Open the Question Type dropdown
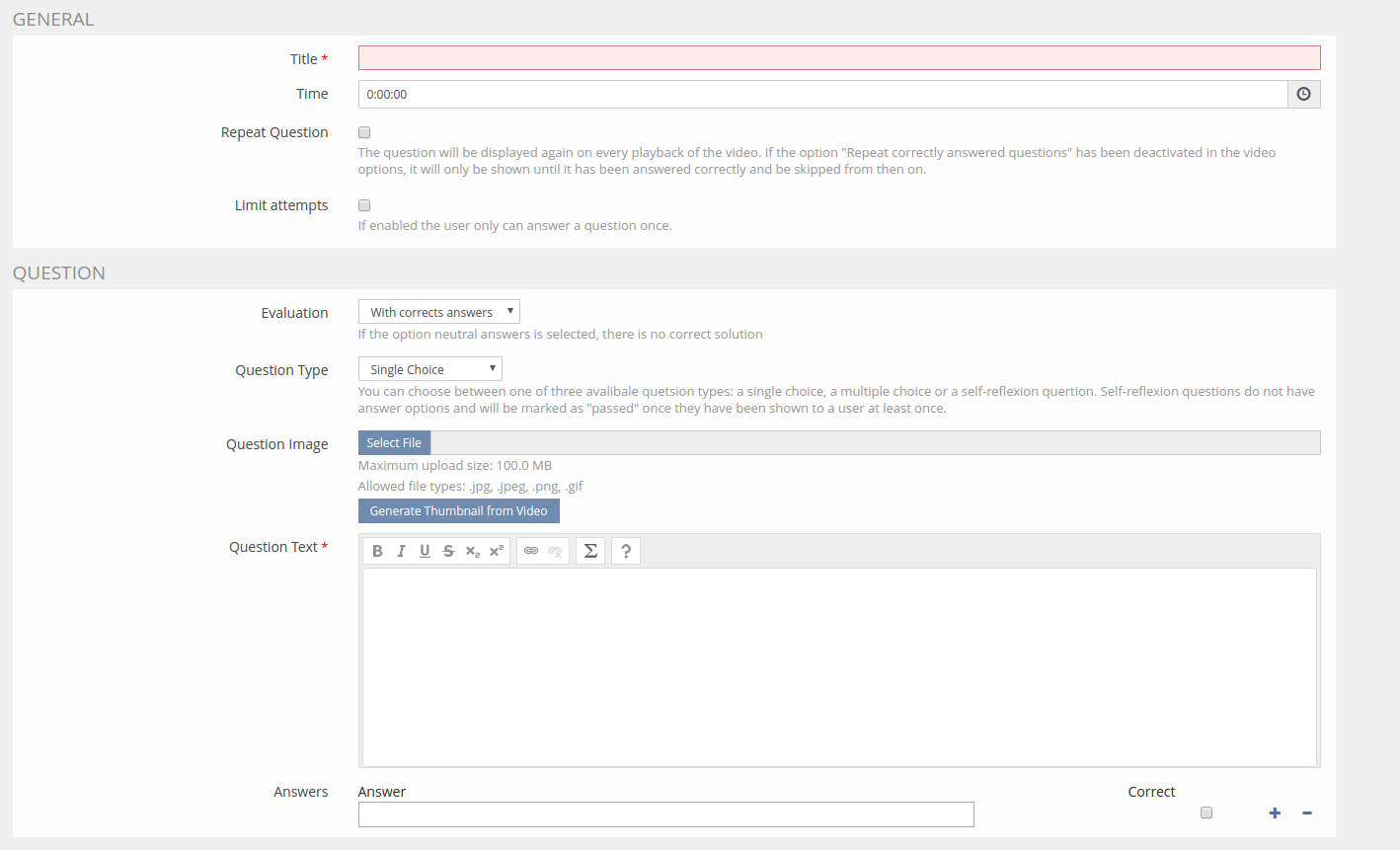 pos(430,369)
